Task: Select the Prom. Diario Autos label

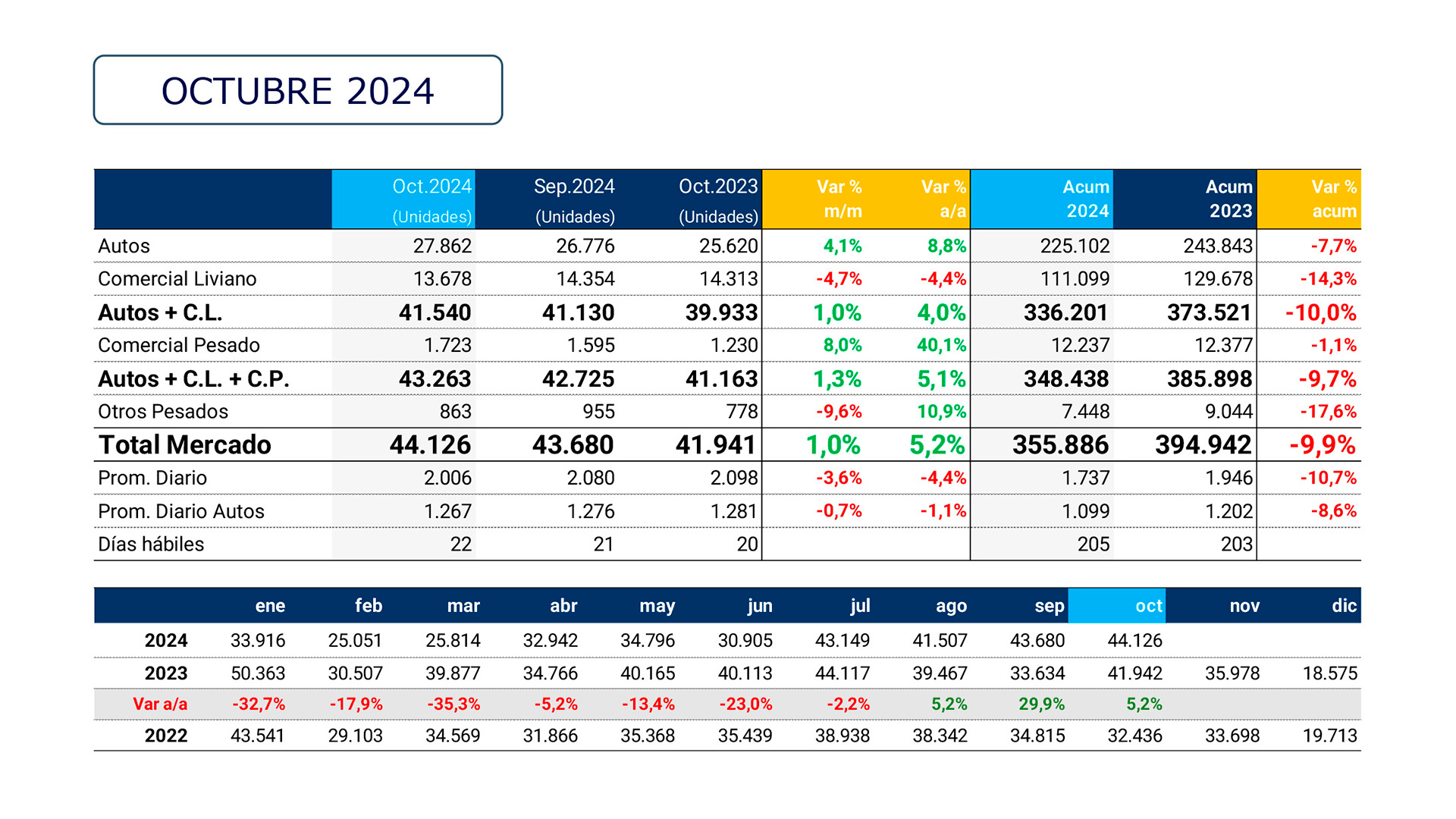Action: point(181,512)
